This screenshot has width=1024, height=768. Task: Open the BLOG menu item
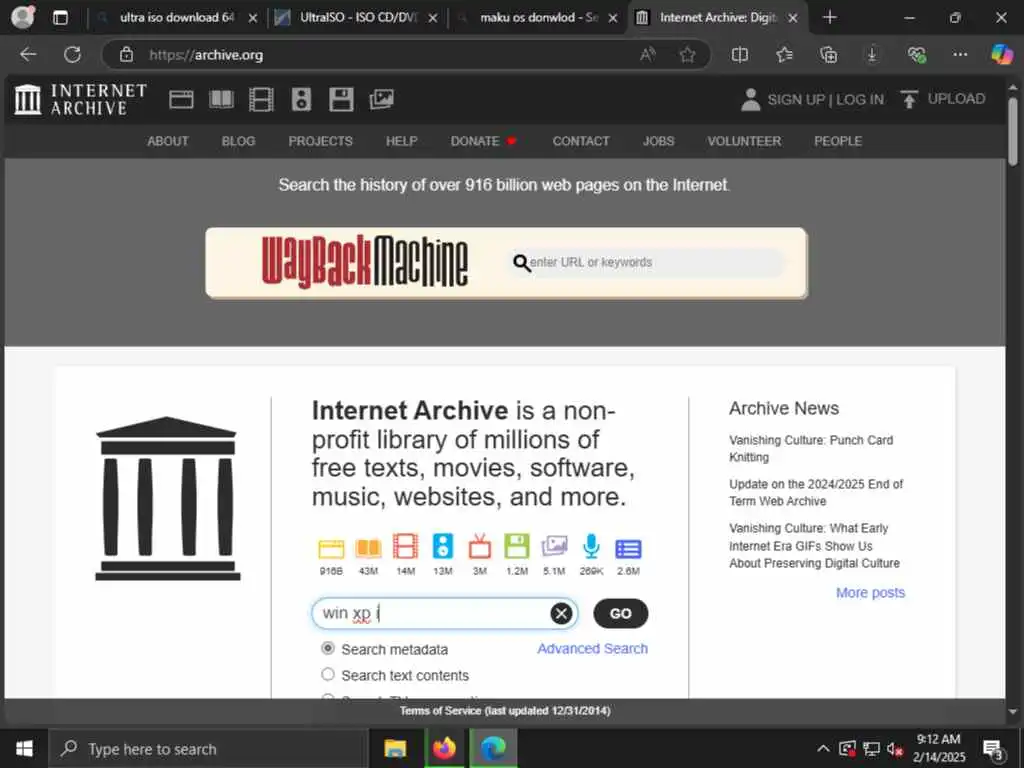click(238, 141)
